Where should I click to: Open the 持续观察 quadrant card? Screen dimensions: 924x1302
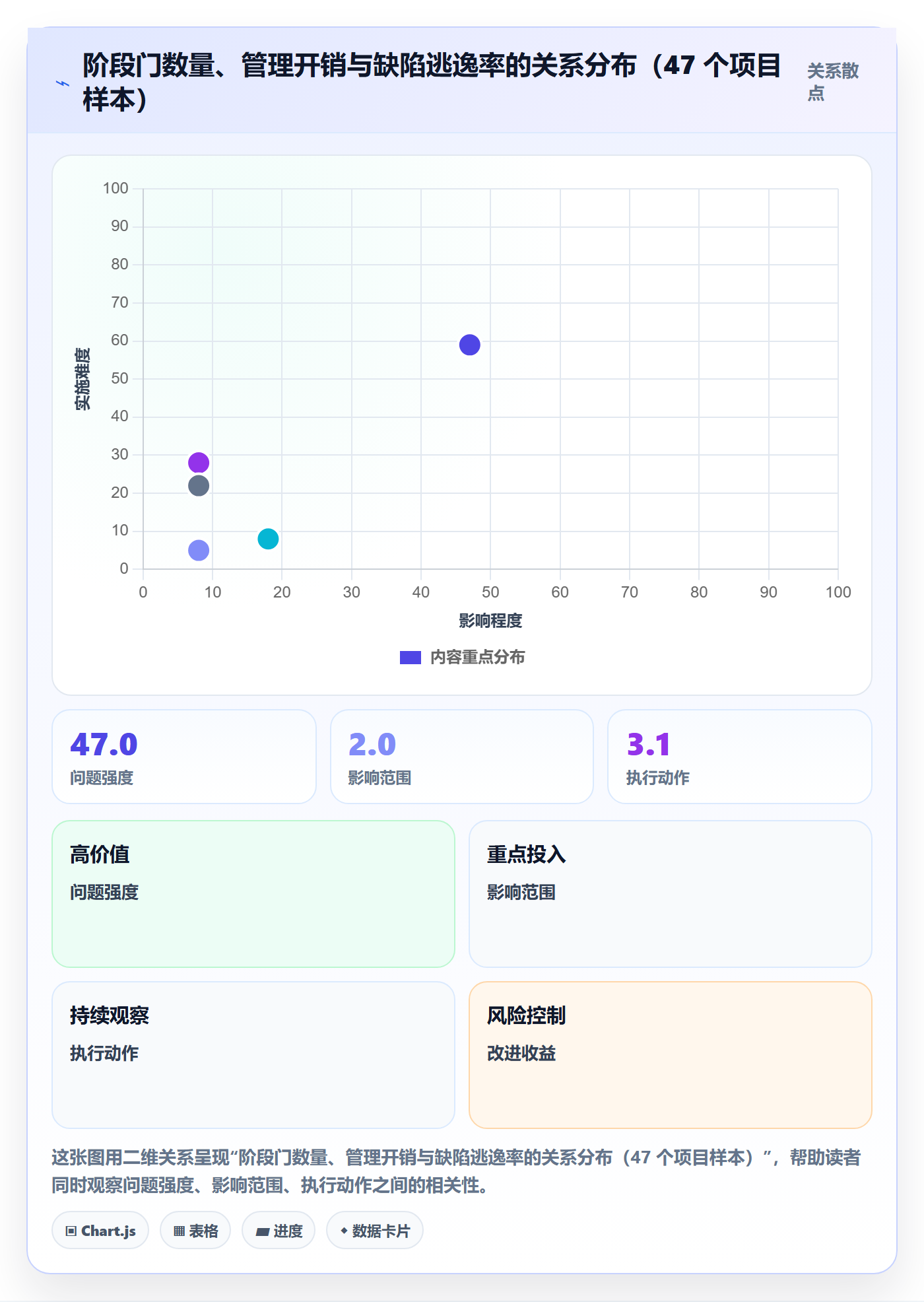point(253,1055)
